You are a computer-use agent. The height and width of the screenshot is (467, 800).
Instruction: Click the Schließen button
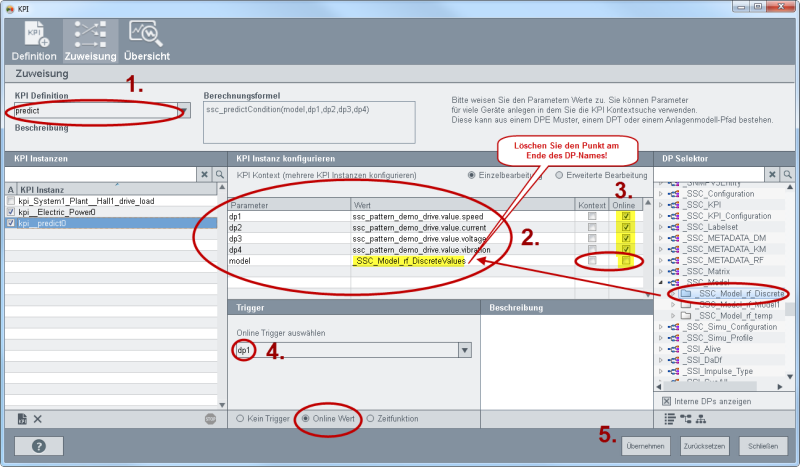[763, 446]
